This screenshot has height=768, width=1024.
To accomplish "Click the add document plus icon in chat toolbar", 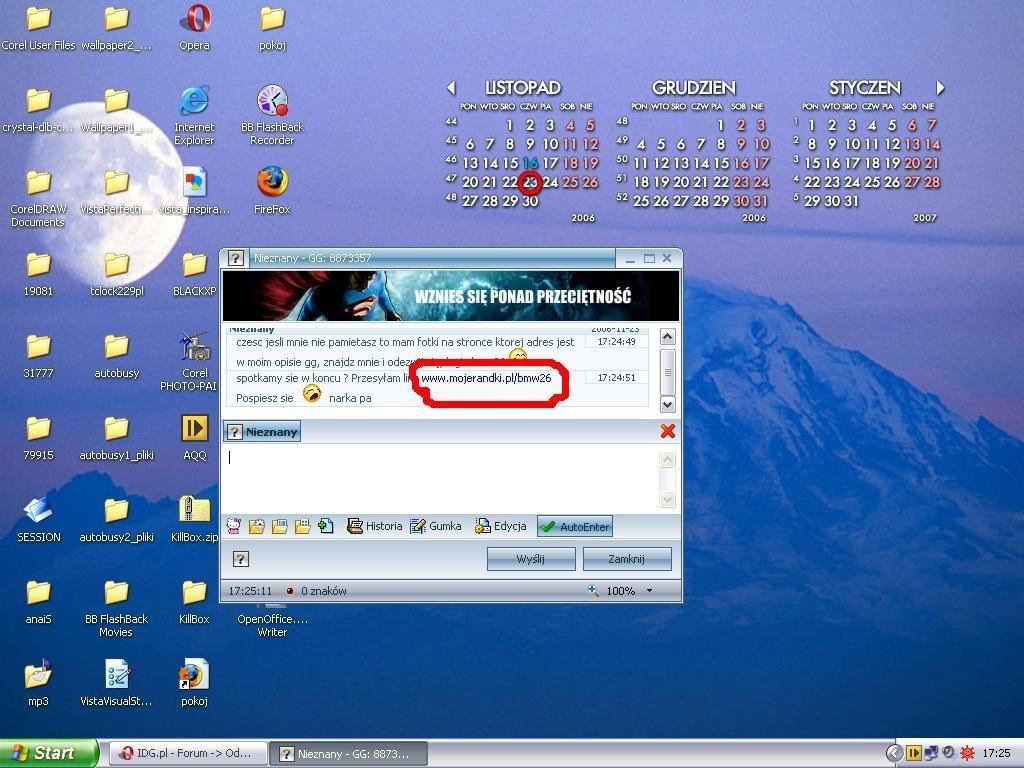I will click(x=326, y=526).
